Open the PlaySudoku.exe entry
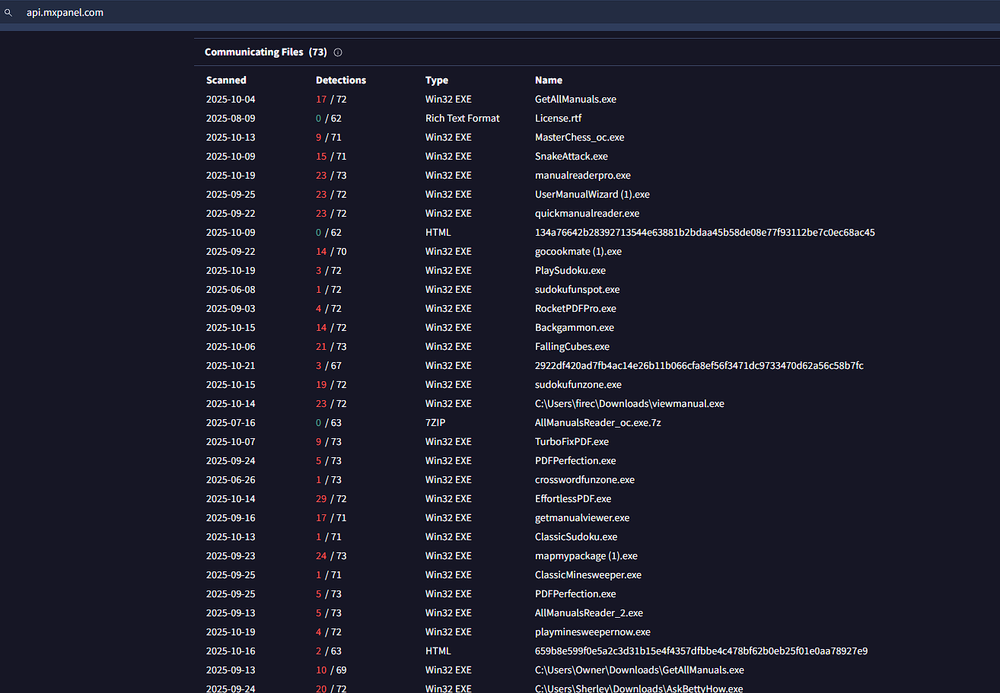The width and height of the screenshot is (1000, 693). point(570,270)
